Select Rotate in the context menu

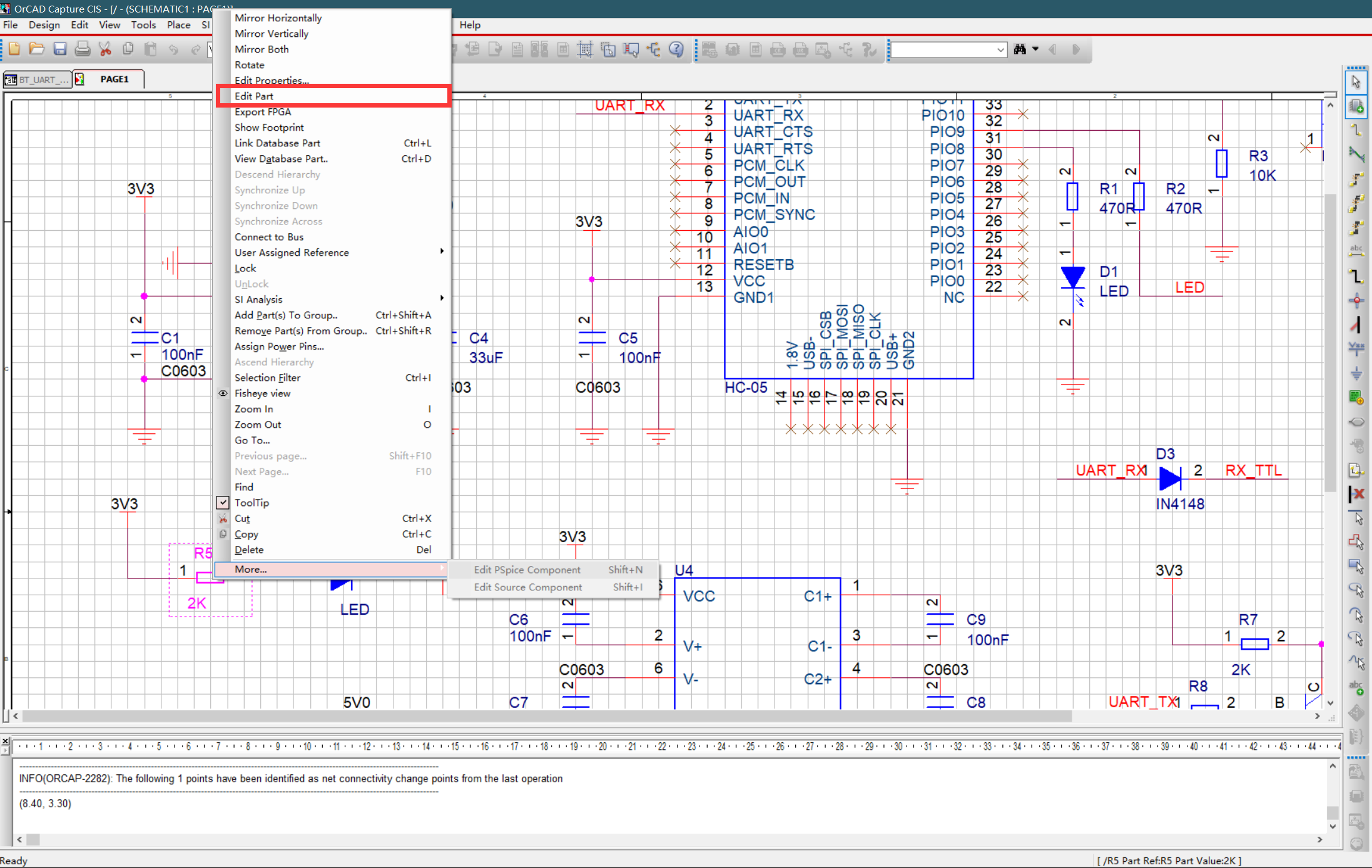(332, 65)
